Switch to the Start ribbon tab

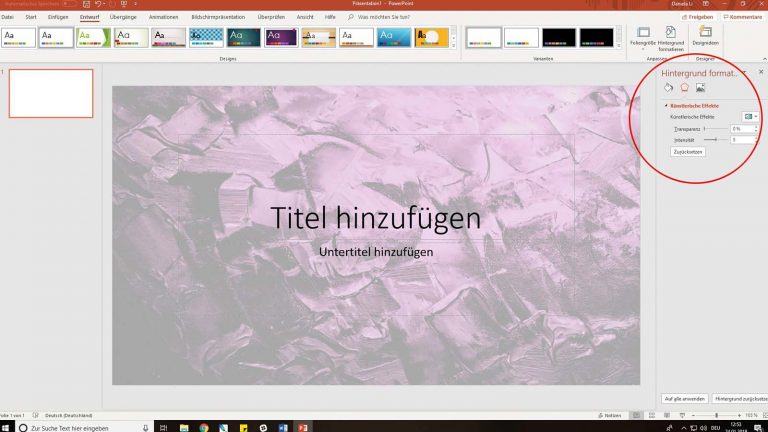(x=31, y=17)
